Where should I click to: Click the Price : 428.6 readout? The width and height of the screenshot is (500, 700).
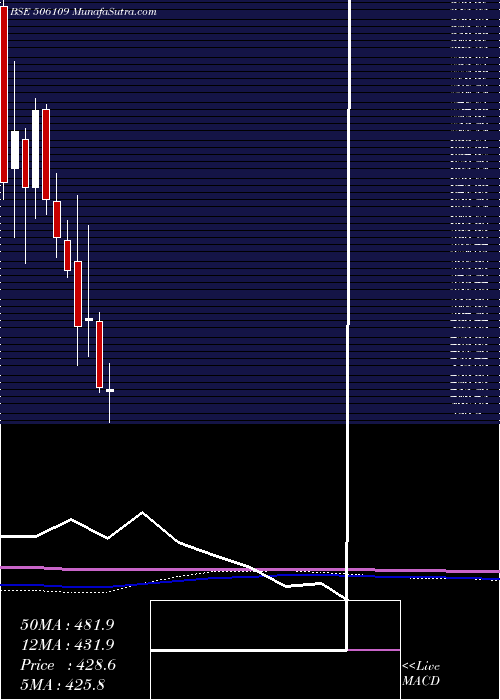pyautogui.click(x=68, y=665)
